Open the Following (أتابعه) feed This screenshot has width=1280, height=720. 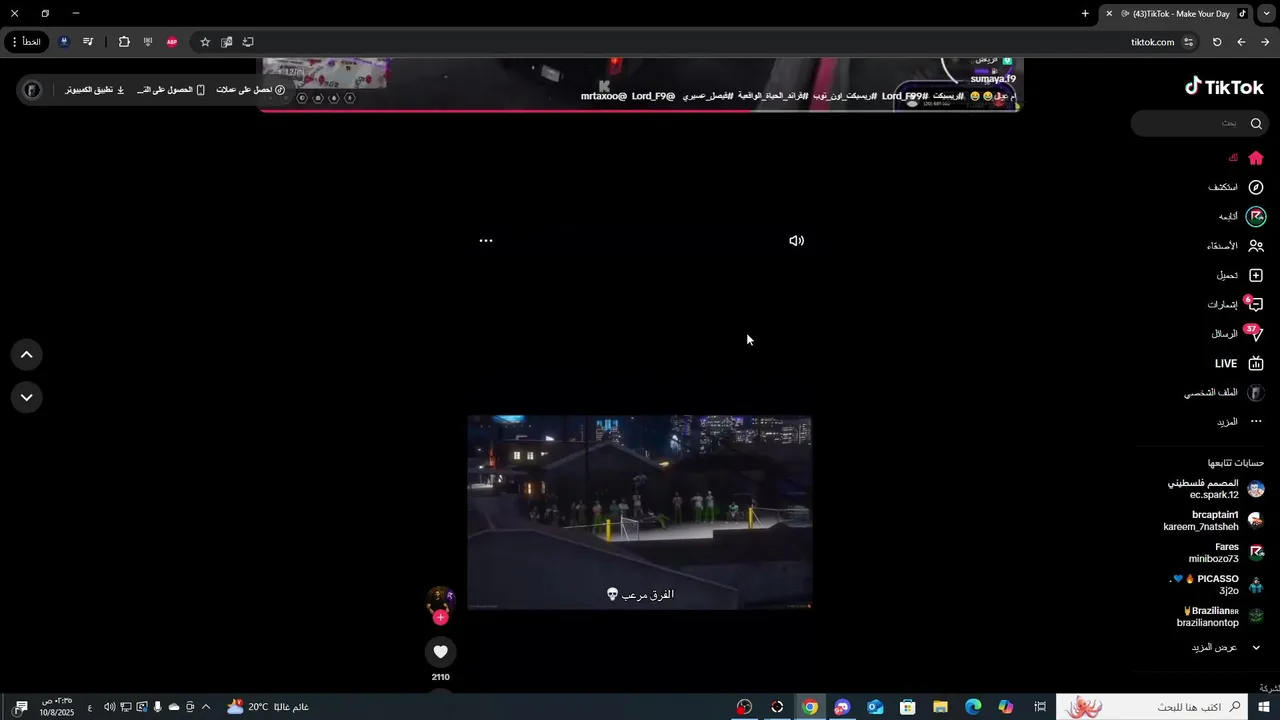point(1242,216)
